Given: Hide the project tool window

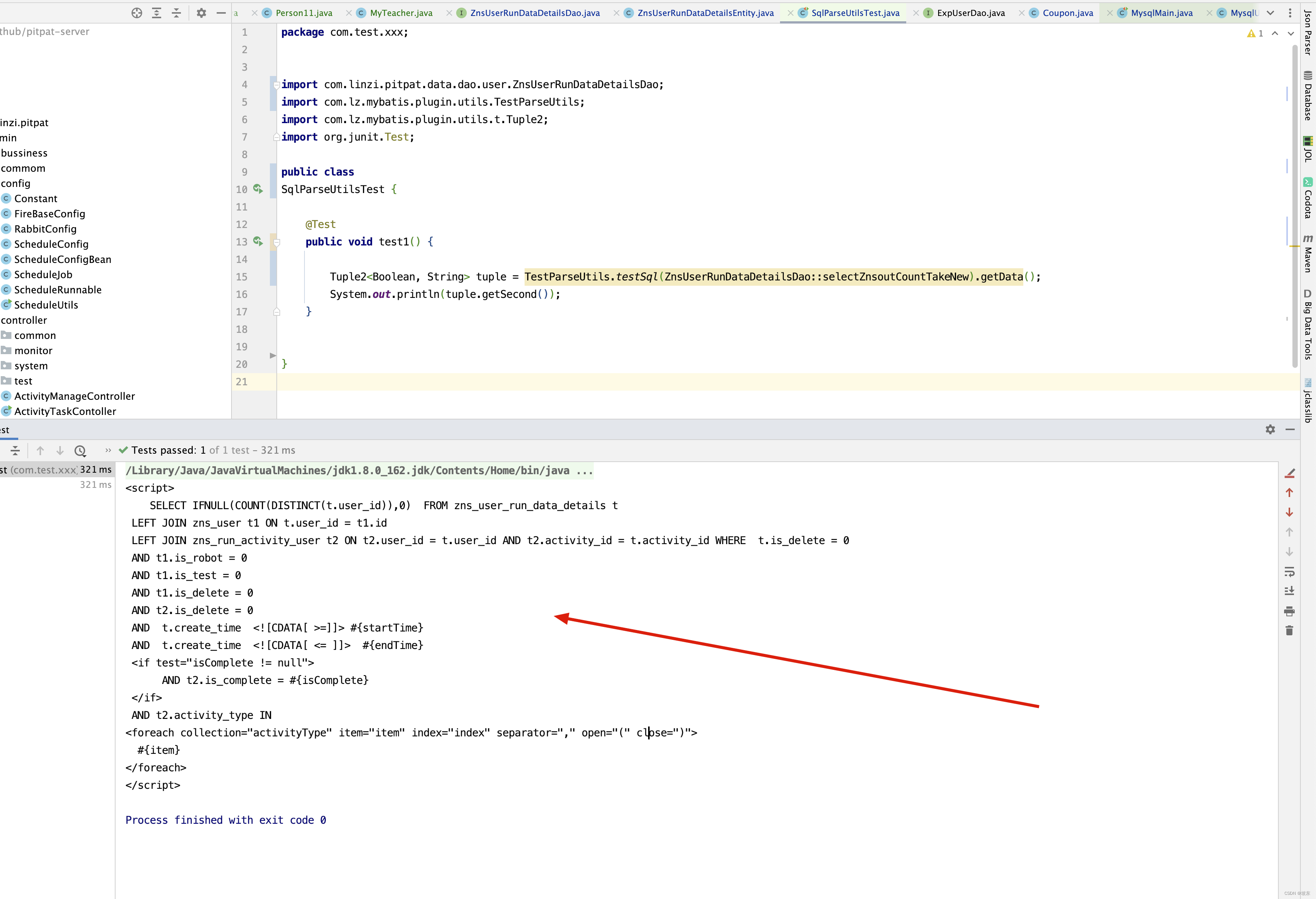Looking at the screenshot, I should [x=221, y=13].
